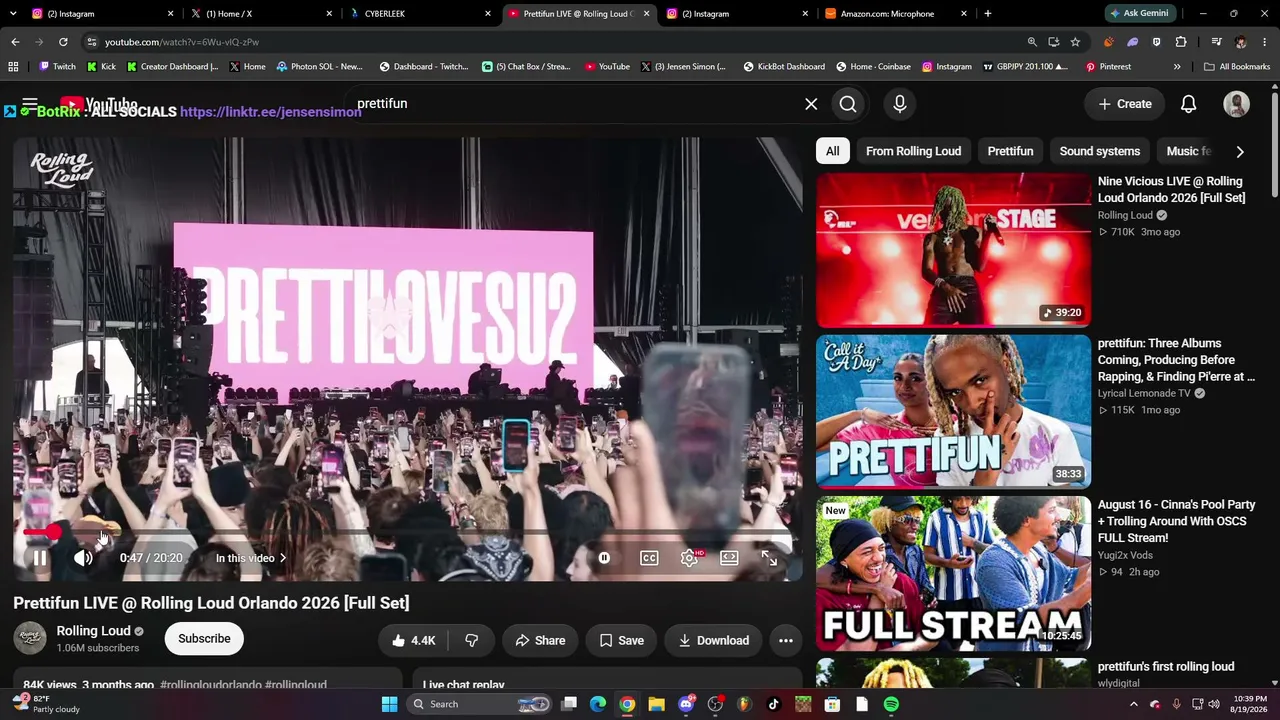Save video to a playlist
The width and height of the screenshot is (1280, 720).
[621, 640]
